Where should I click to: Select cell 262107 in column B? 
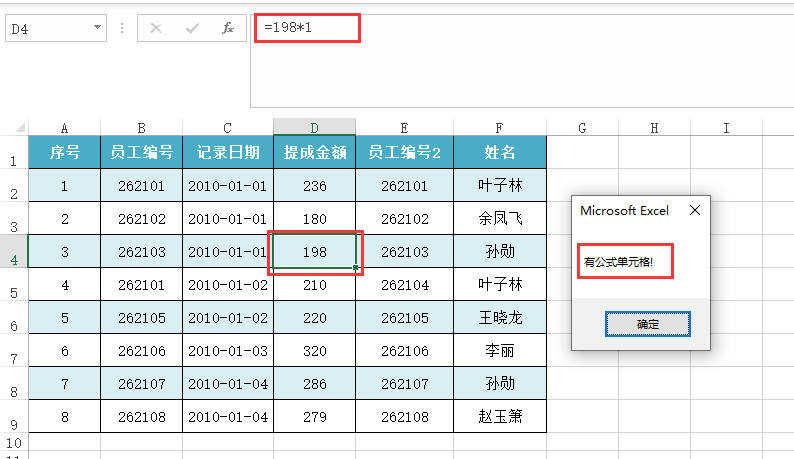141,384
